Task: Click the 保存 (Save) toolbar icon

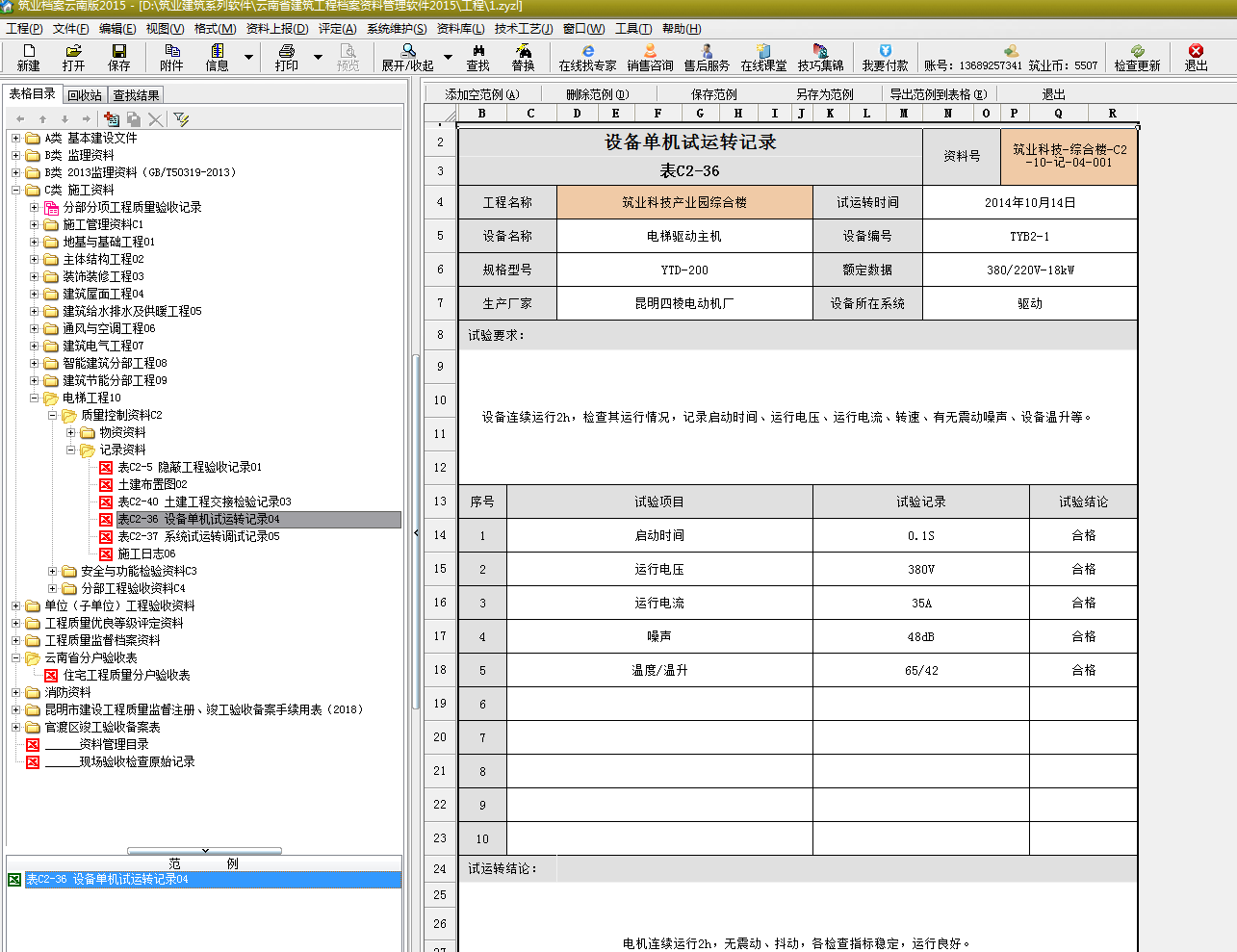Action: pos(119,57)
